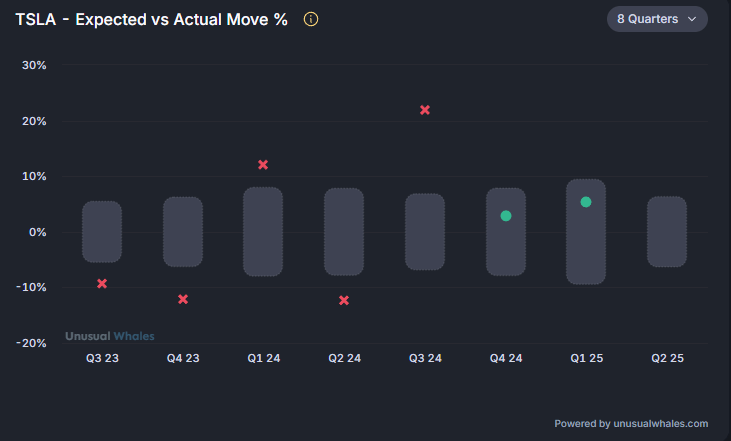
Task: Click the green dot for Q4 24
Action: pos(506,216)
